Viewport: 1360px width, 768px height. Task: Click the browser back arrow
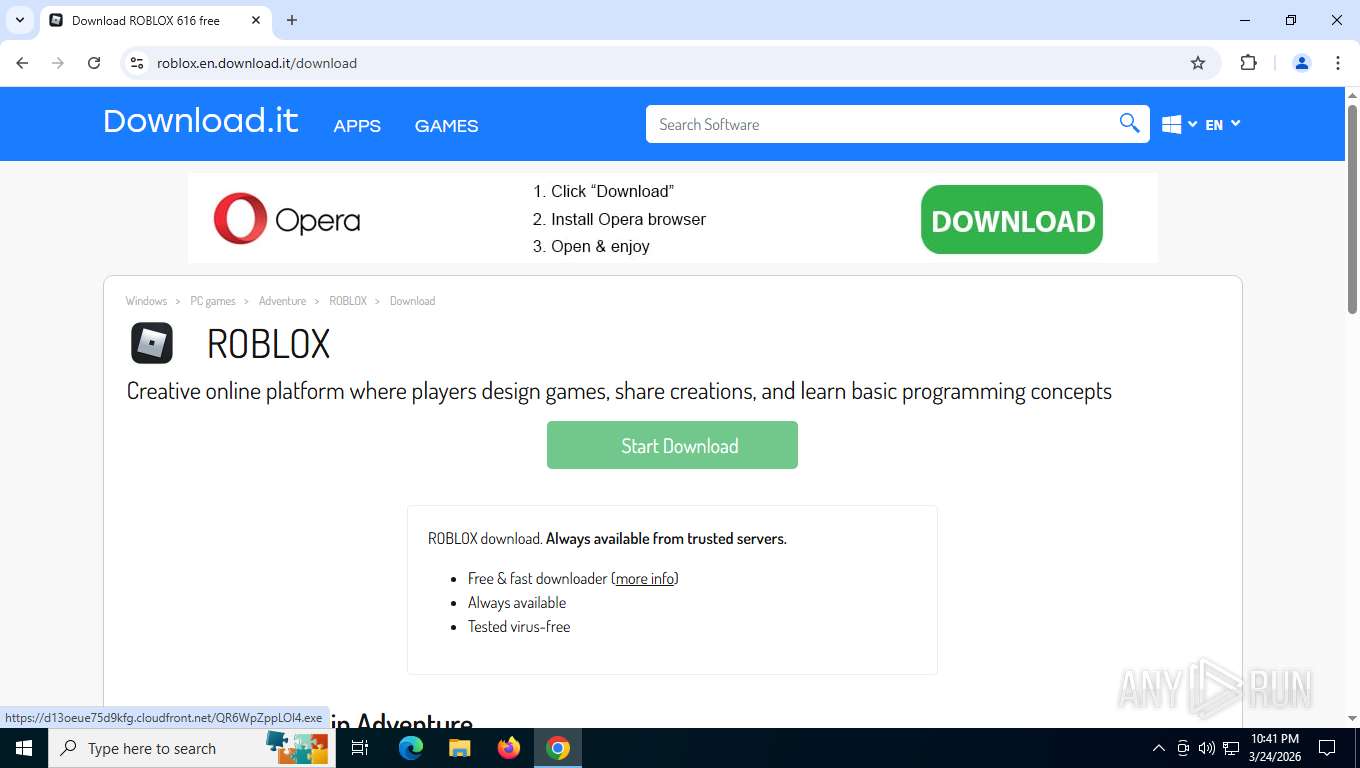pos(22,63)
